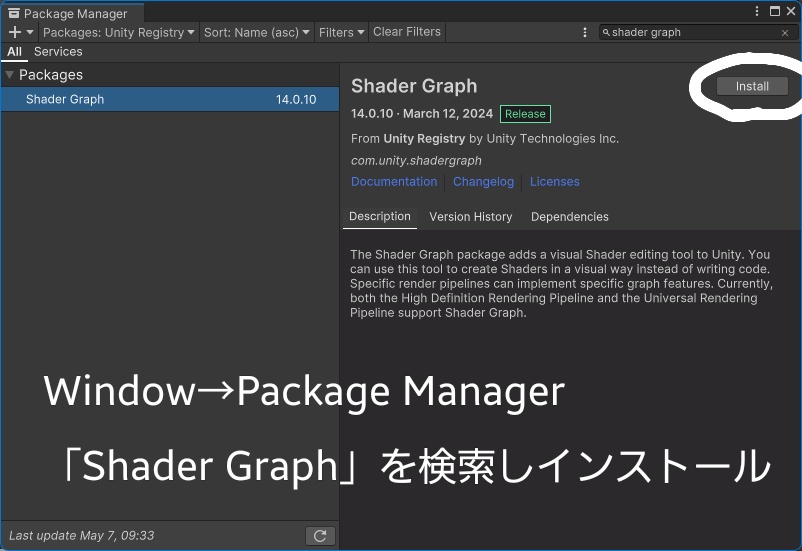Image resolution: width=802 pixels, height=551 pixels.
Task: Close the Package Manager window
Action: click(x=791, y=11)
